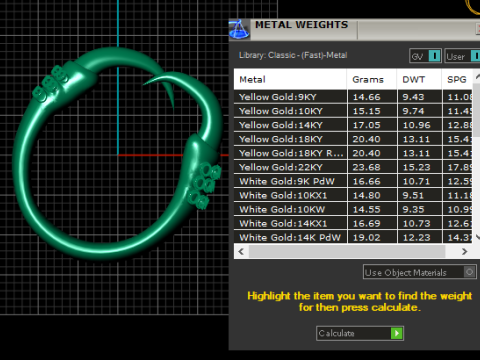This screenshot has height=360, width=480.
Task: Select the White Gold:10KX1 row
Action: coord(353,195)
